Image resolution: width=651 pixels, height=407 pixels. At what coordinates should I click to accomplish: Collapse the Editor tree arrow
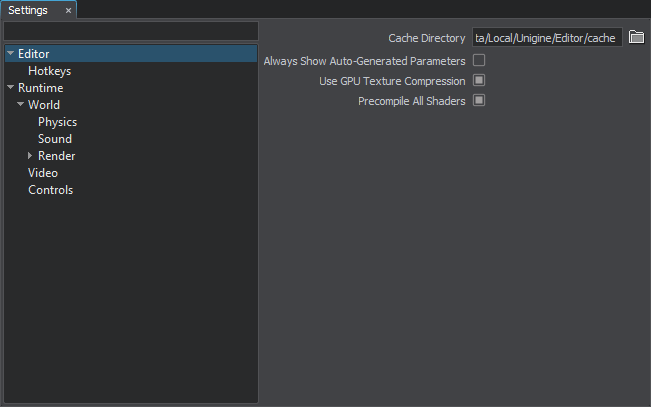pos(10,54)
